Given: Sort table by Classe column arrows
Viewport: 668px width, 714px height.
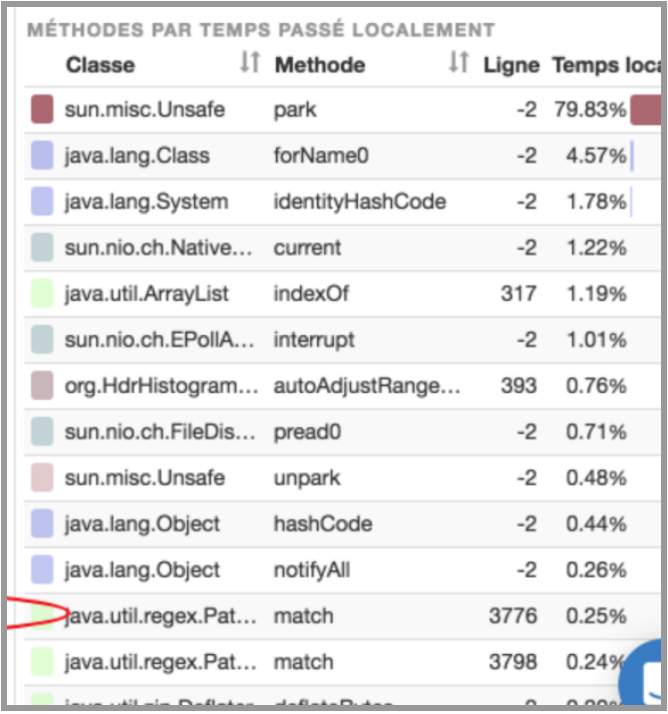Looking at the screenshot, I should click(249, 64).
